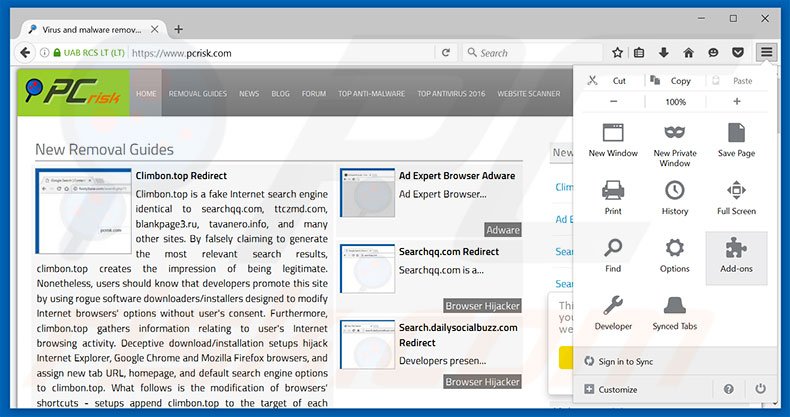Open a New Window
Image resolution: width=790 pixels, height=417 pixels.
pos(613,141)
